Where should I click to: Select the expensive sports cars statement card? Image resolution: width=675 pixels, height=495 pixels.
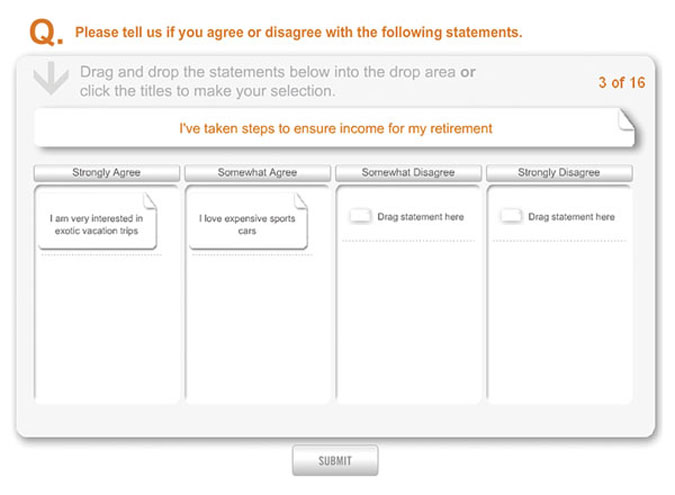point(247,224)
